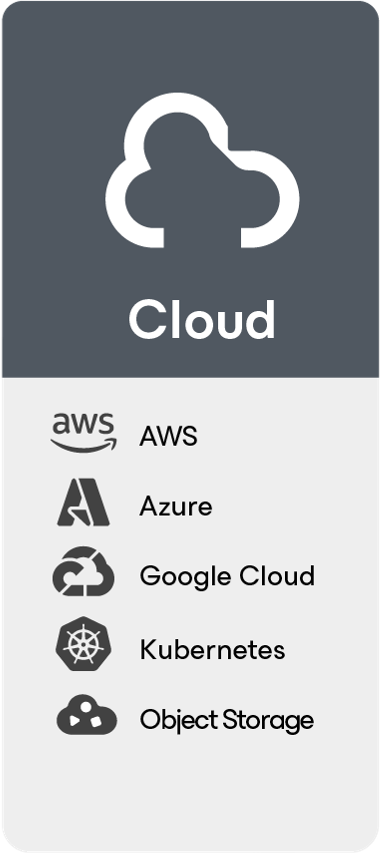Open the Azure text label

pos(176,506)
